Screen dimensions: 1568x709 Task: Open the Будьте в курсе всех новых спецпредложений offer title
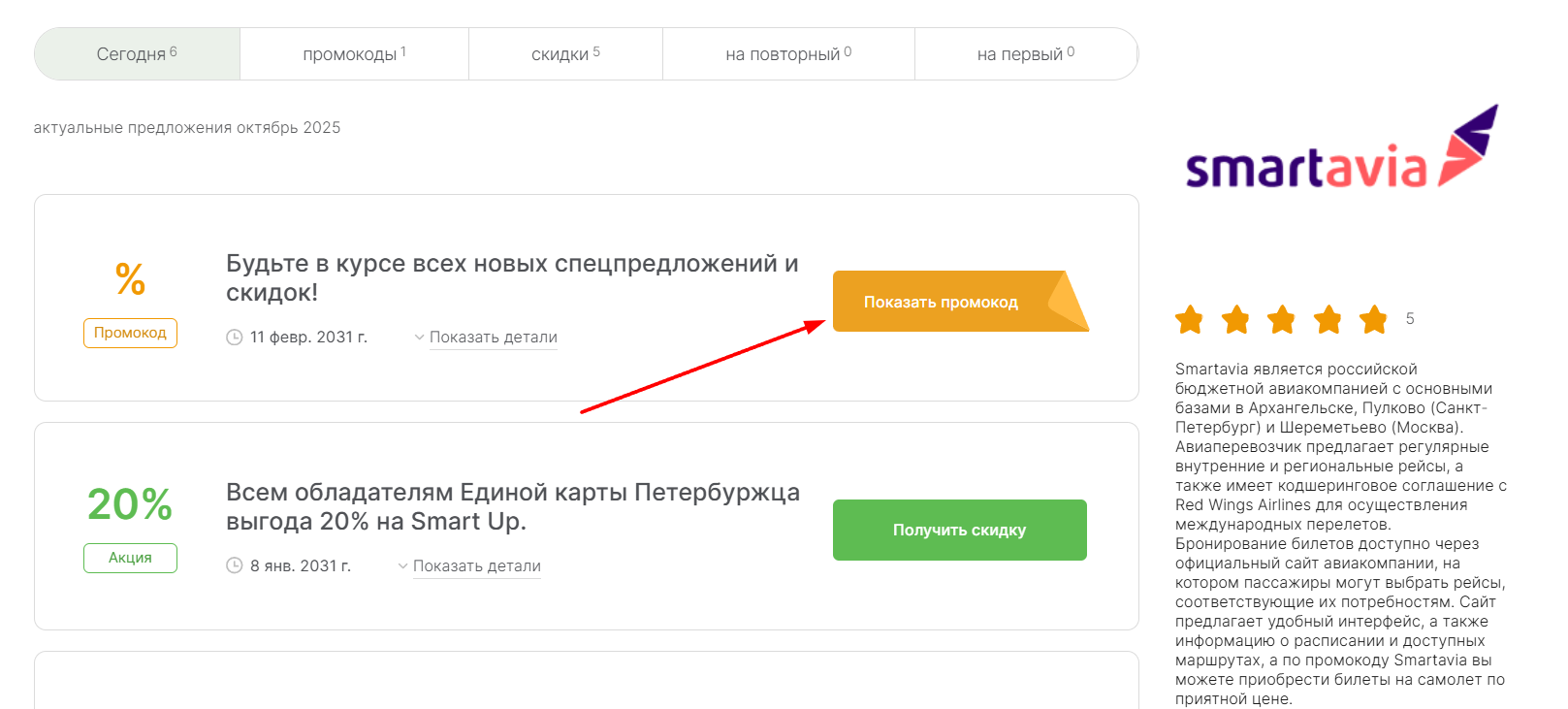click(x=512, y=277)
